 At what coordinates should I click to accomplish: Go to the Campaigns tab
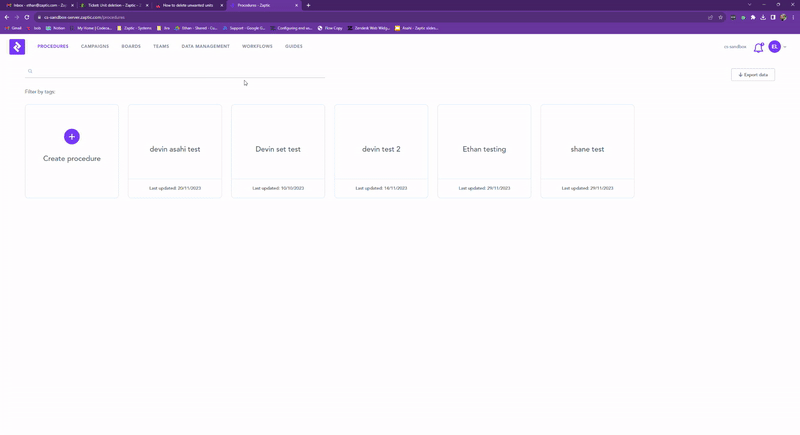[95, 46]
